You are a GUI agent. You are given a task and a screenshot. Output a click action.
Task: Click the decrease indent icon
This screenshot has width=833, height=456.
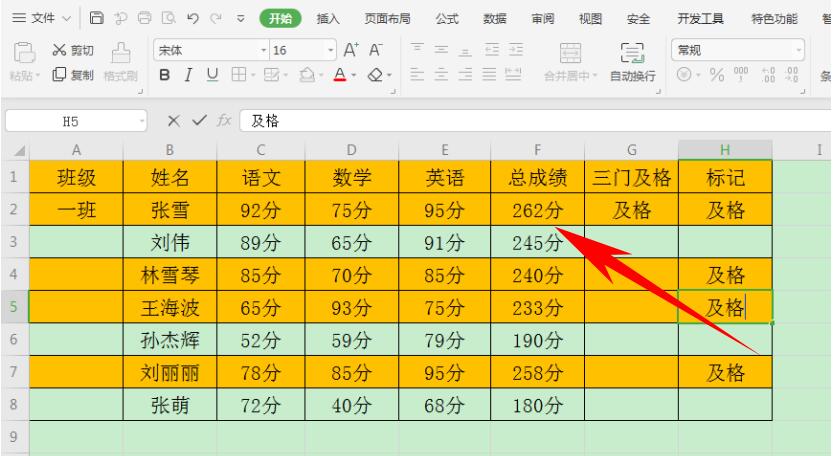pyautogui.click(x=492, y=50)
